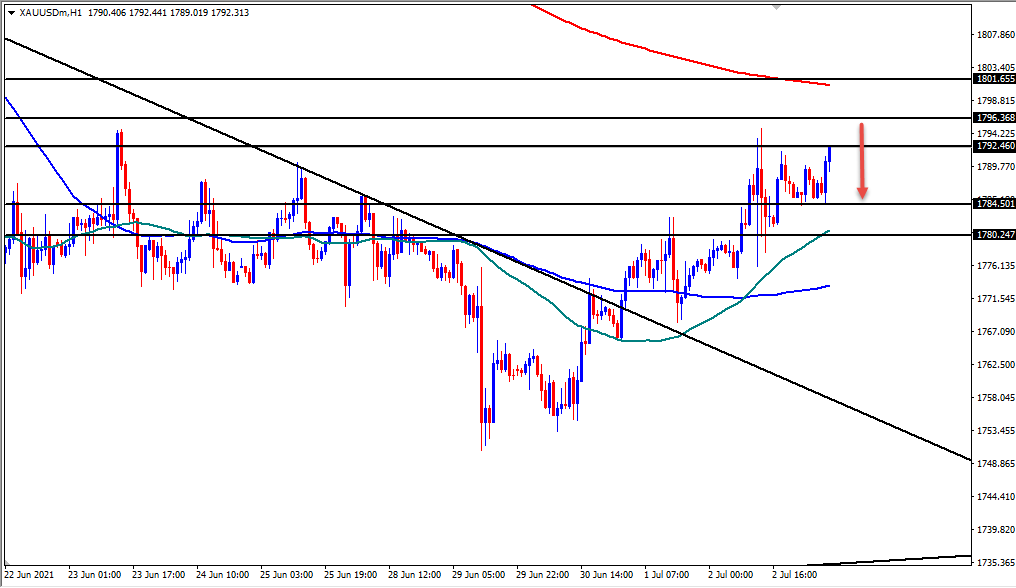The height and width of the screenshot is (588, 1016).
Task: Click the 1744.410 price scale value
Action: (x=996, y=497)
